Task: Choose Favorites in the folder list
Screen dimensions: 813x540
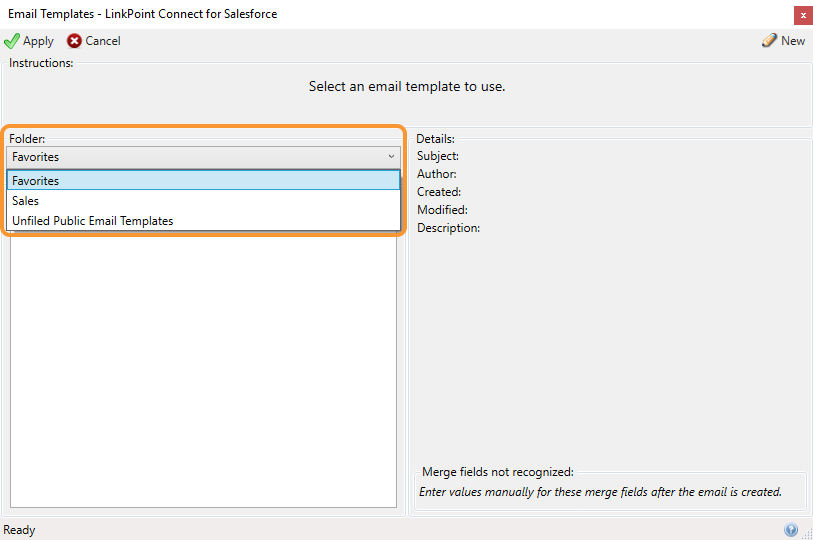Action: coord(203,181)
